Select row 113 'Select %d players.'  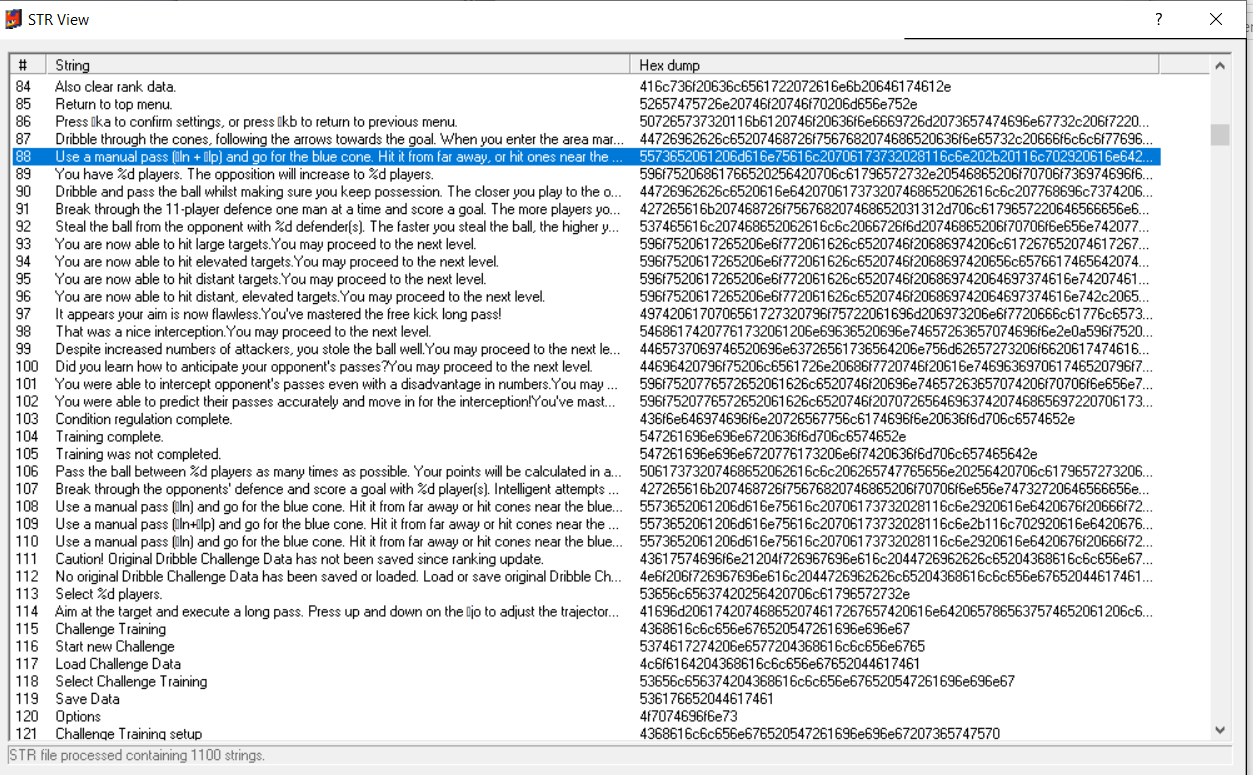coord(585,594)
